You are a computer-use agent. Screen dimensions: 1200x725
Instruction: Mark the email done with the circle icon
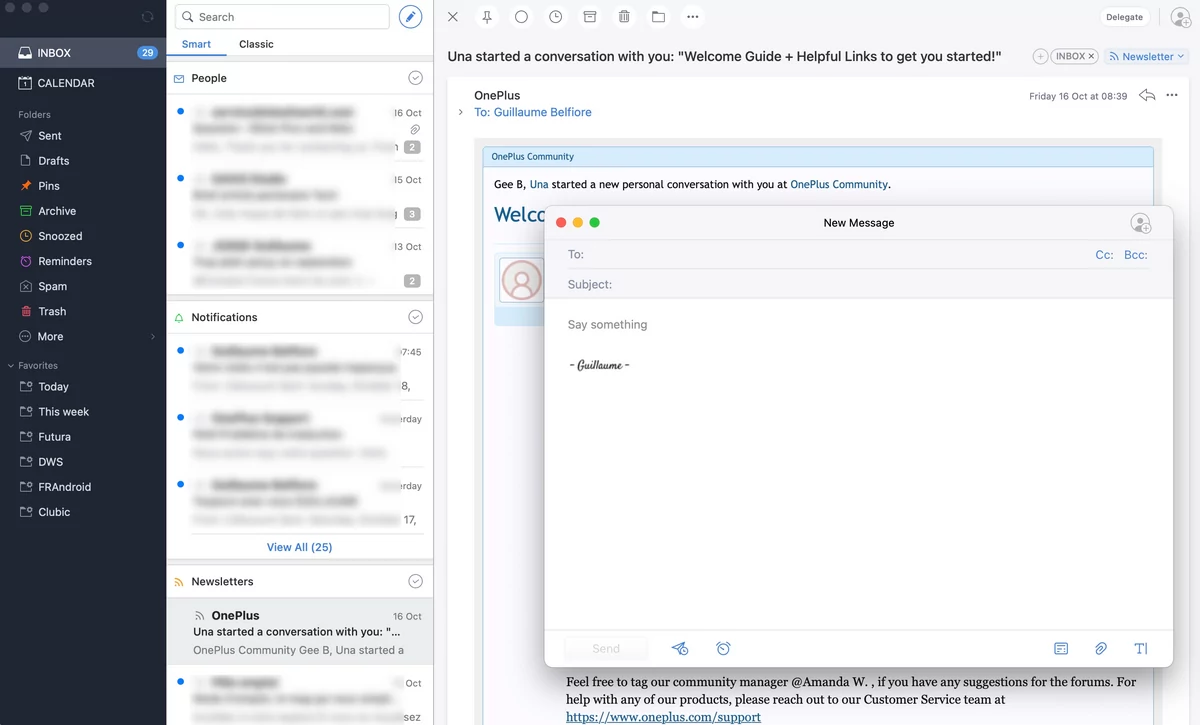[521, 17]
